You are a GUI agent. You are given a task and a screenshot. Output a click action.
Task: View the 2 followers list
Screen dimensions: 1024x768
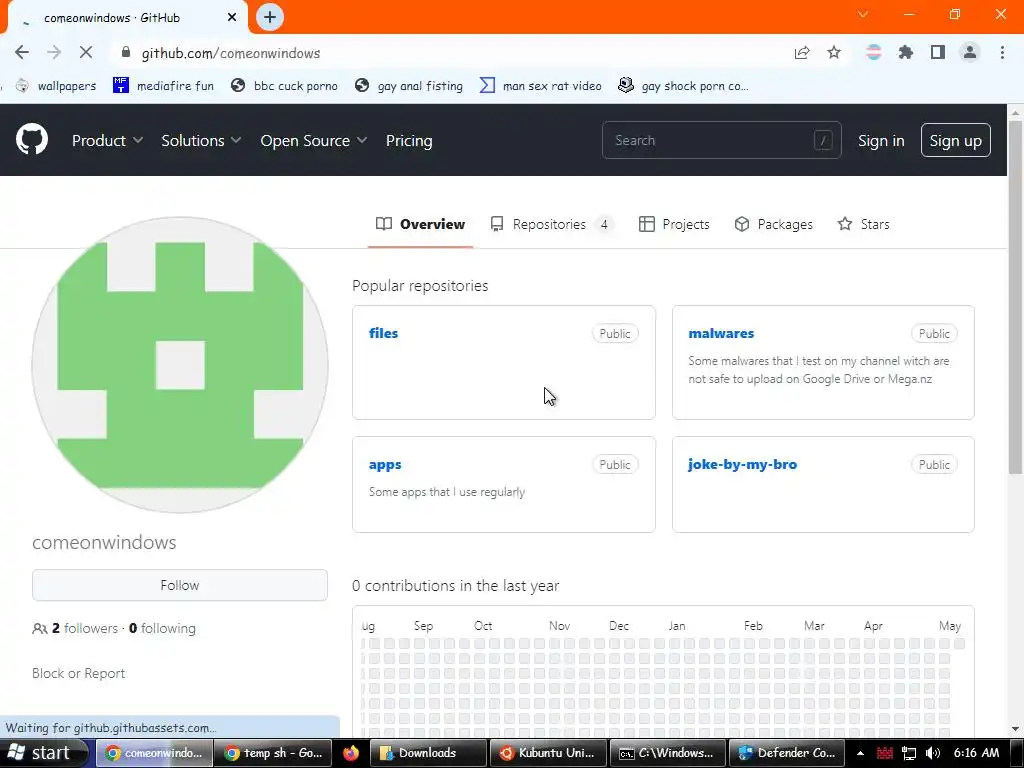pyautogui.click(x=84, y=628)
